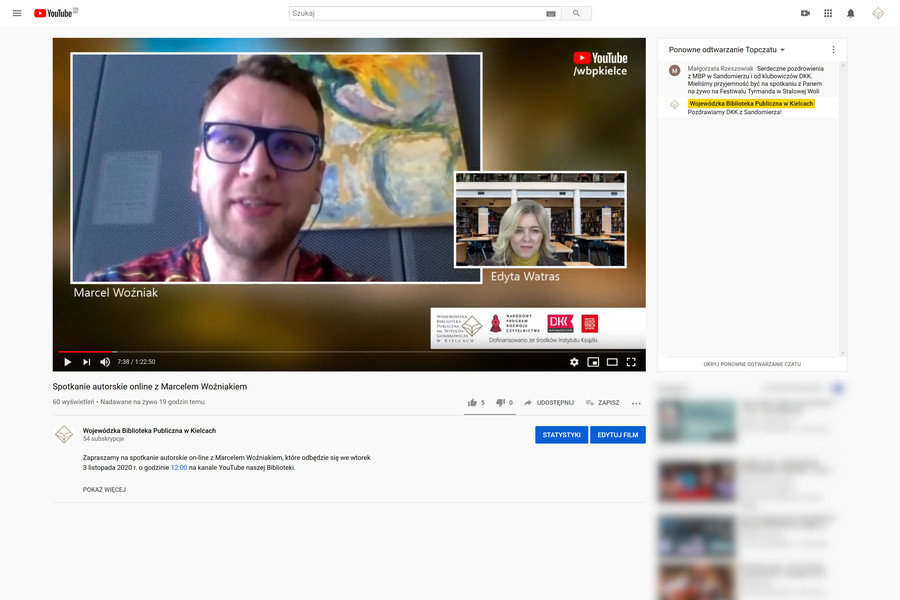Open the on-screen keyboard in search box
900x600 pixels.
(x=551, y=14)
